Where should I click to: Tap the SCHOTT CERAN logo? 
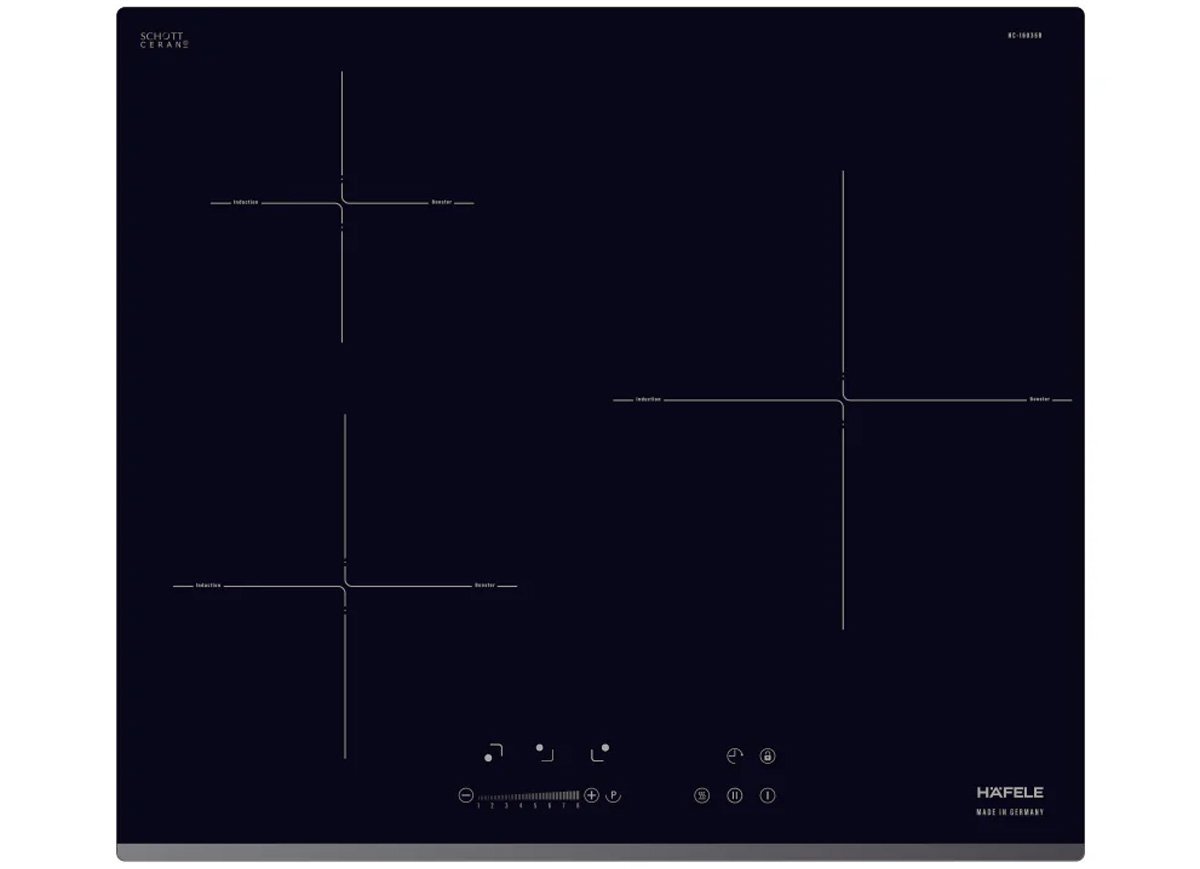[x=164, y=40]
